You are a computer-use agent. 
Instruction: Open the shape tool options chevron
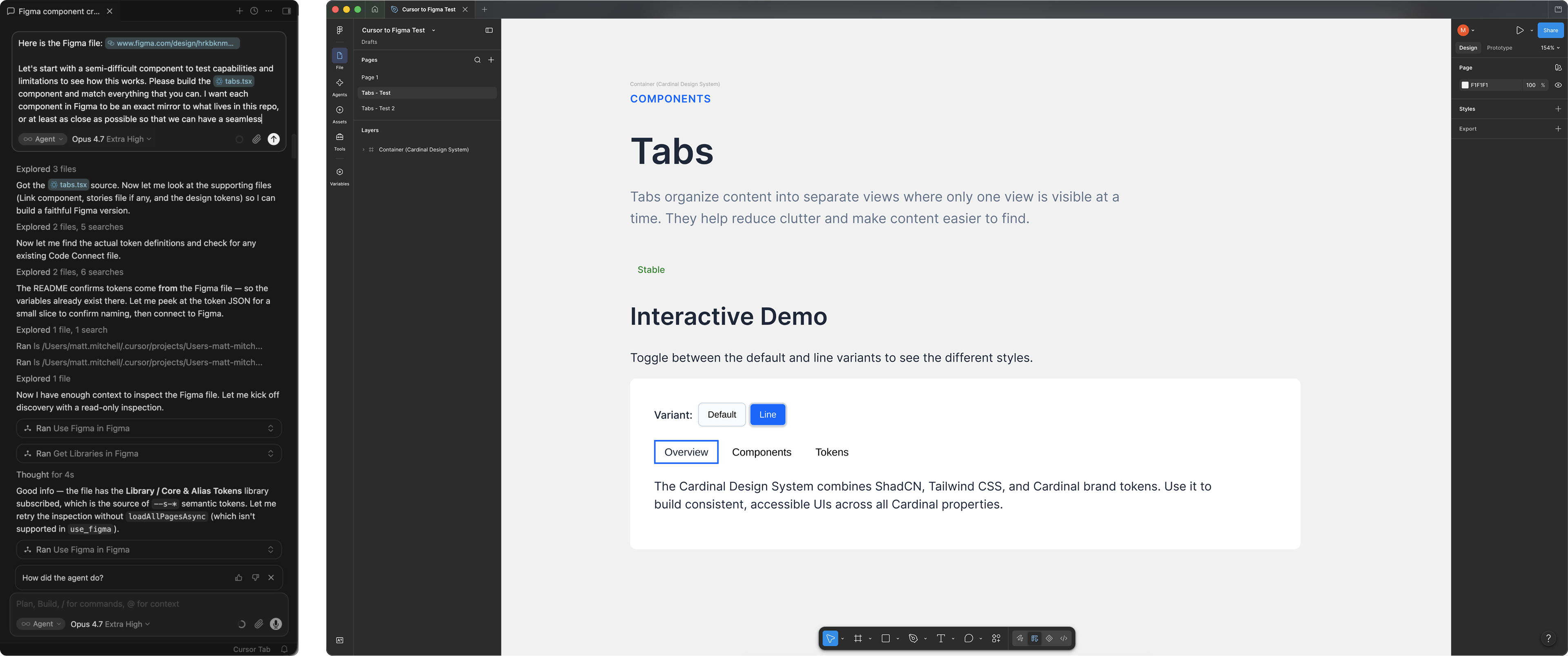pyautogui.click(x=898, y=638)
